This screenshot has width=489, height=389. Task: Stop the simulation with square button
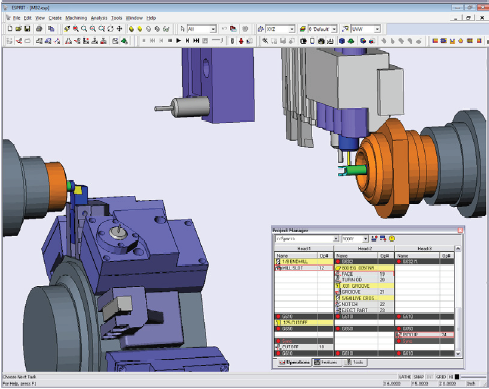(170, 41)
